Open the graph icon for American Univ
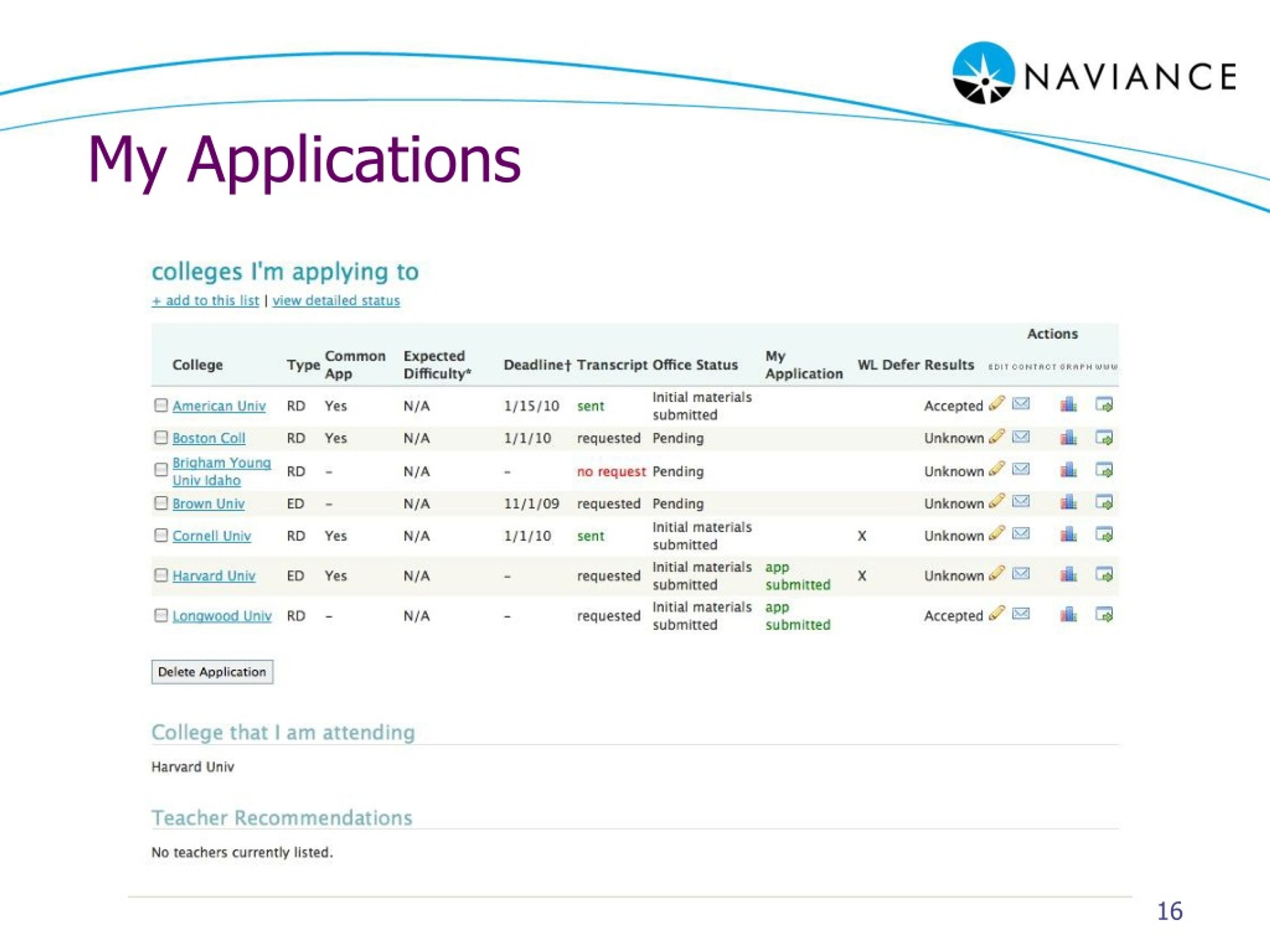 click(1068, 404)
